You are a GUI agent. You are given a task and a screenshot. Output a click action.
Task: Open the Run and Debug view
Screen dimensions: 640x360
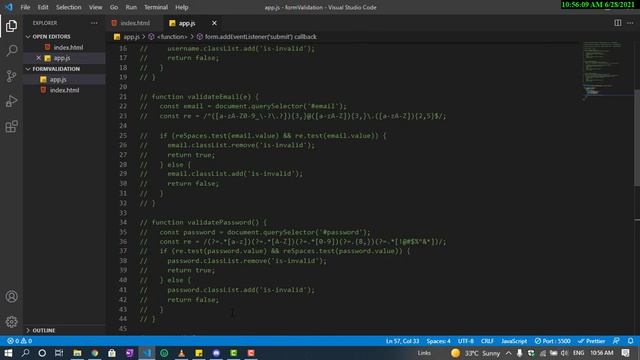11,101
